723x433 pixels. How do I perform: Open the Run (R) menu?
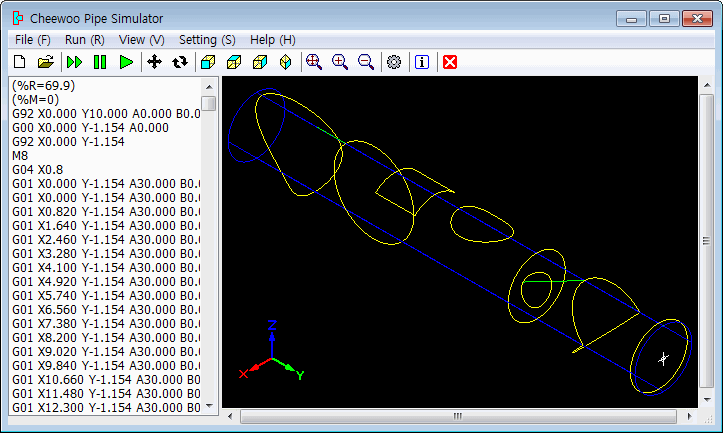84,40
